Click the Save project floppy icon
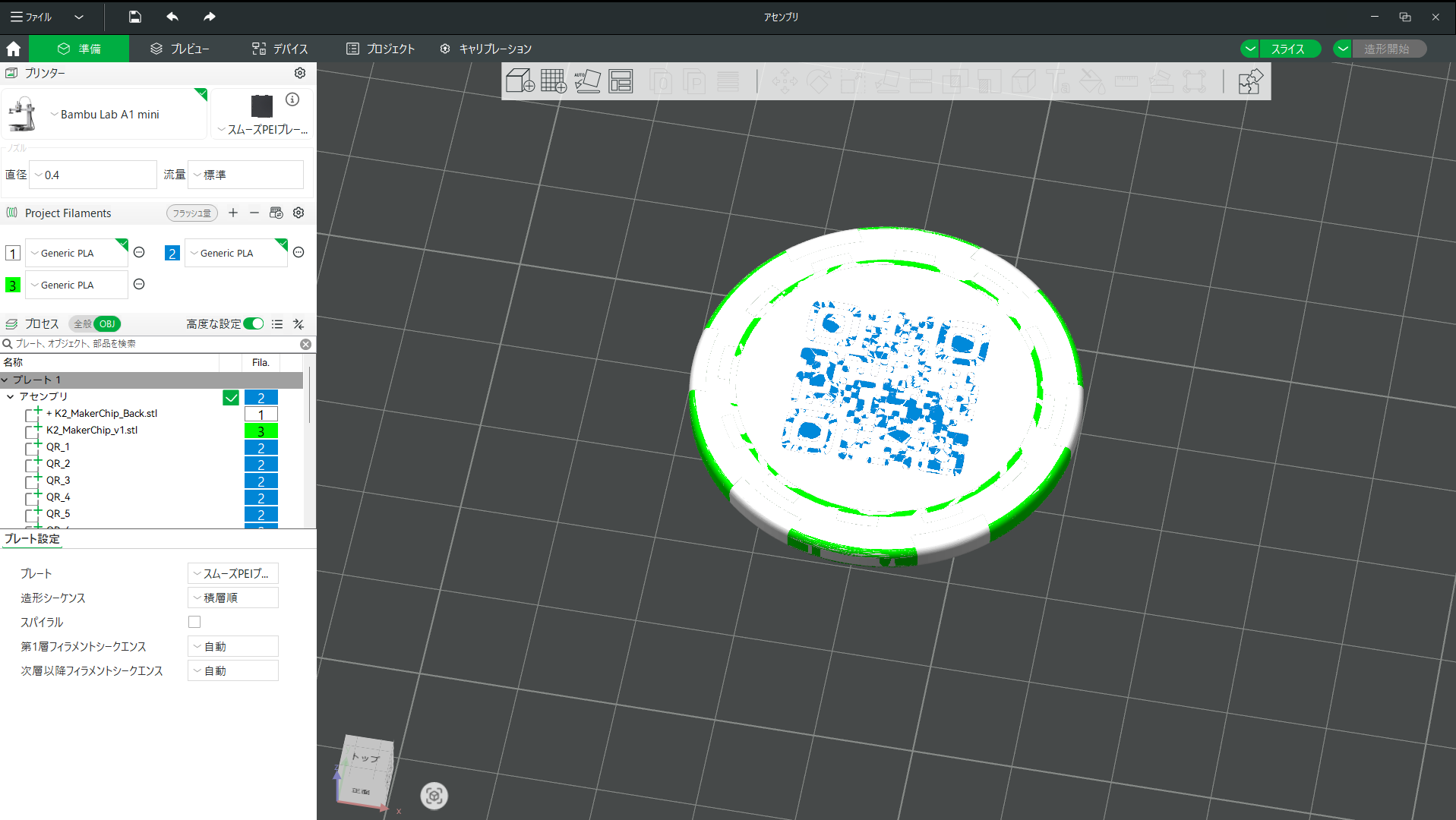 coord(135,17)
